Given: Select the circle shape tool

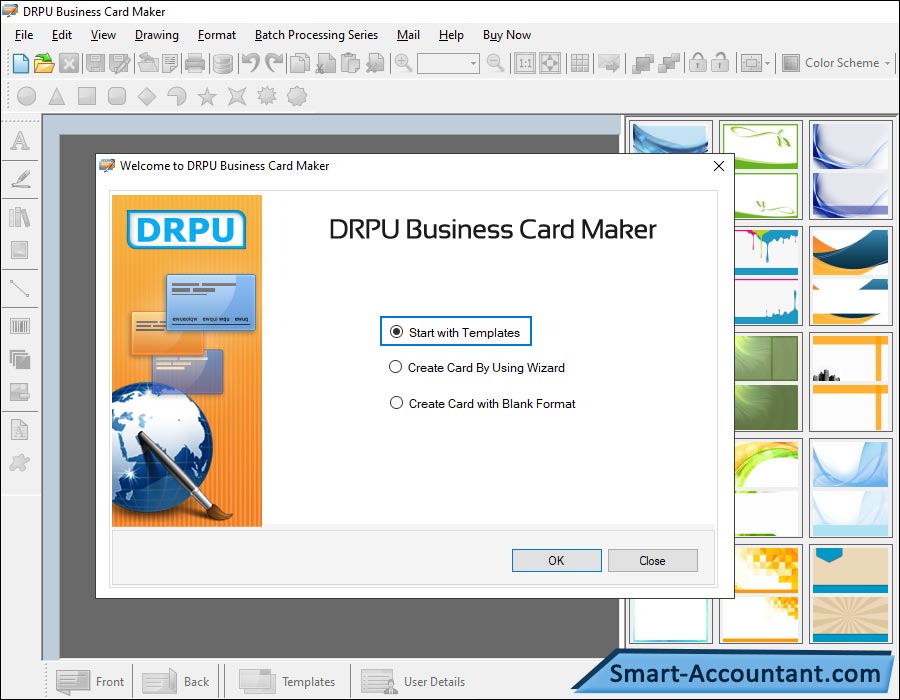Looking at the screenshot, I should click(x=26, y=96).
